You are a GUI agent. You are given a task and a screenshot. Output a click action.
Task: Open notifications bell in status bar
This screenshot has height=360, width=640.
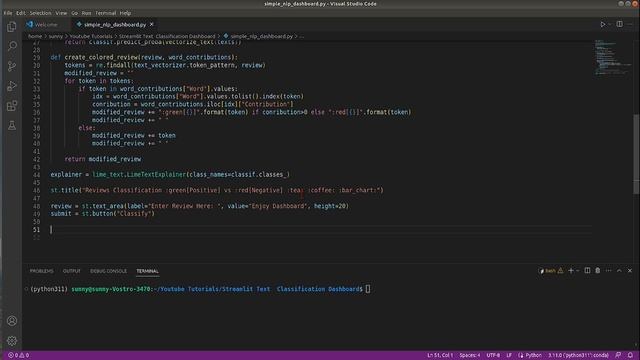pyautogui.click(x=630, y=355)
